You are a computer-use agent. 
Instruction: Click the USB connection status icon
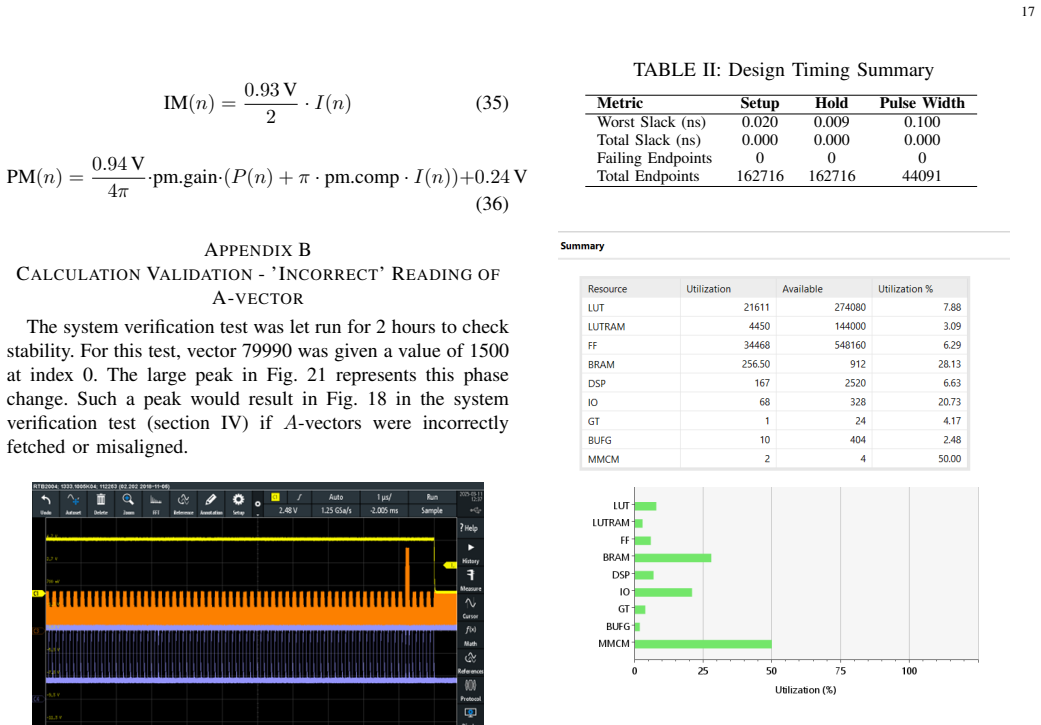coord(474,510)
